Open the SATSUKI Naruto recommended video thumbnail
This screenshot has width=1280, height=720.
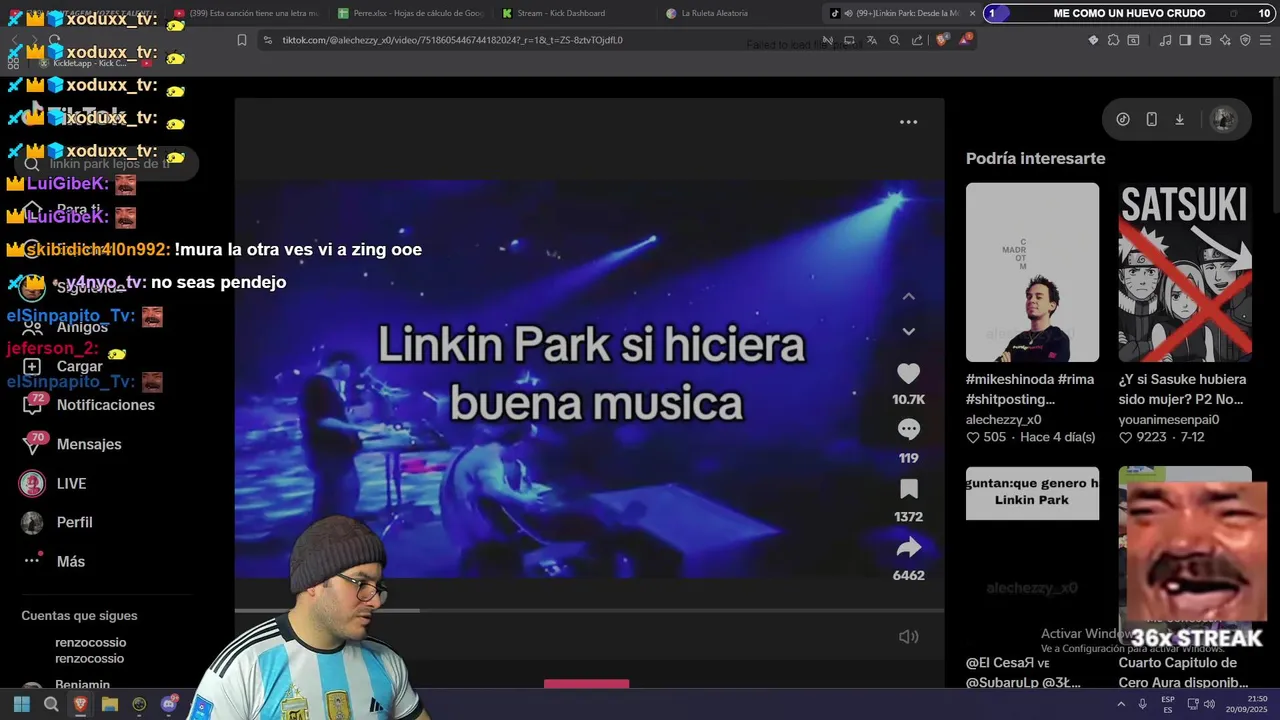pos(1185,272)
